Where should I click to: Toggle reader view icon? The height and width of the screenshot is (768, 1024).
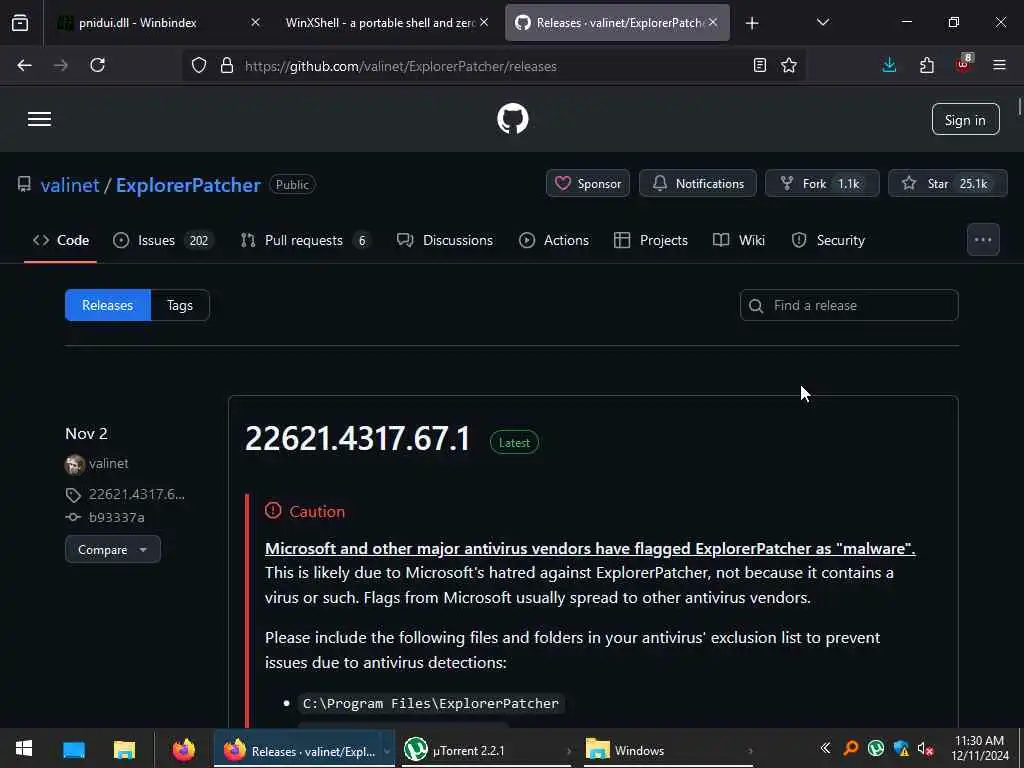coord(760,65)
